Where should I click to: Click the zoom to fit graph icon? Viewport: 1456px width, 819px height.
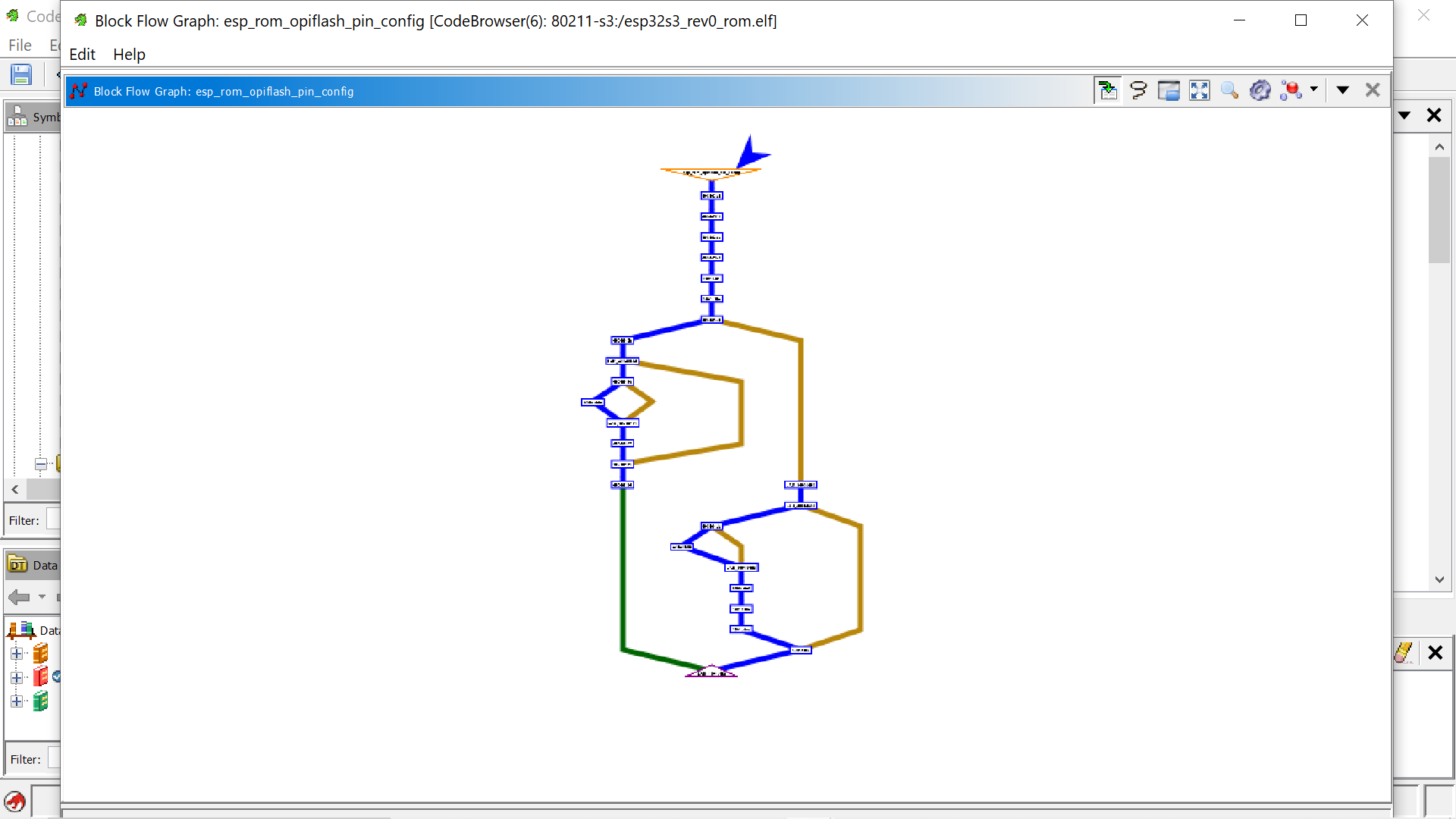pyautogui.click(x=1199, y=91)
